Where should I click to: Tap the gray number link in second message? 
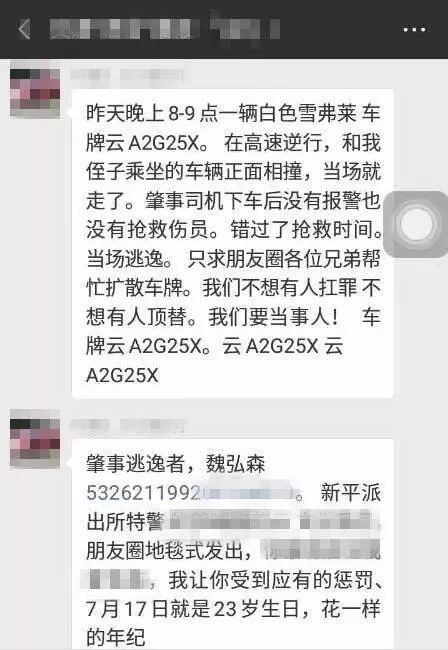(190, 493)
